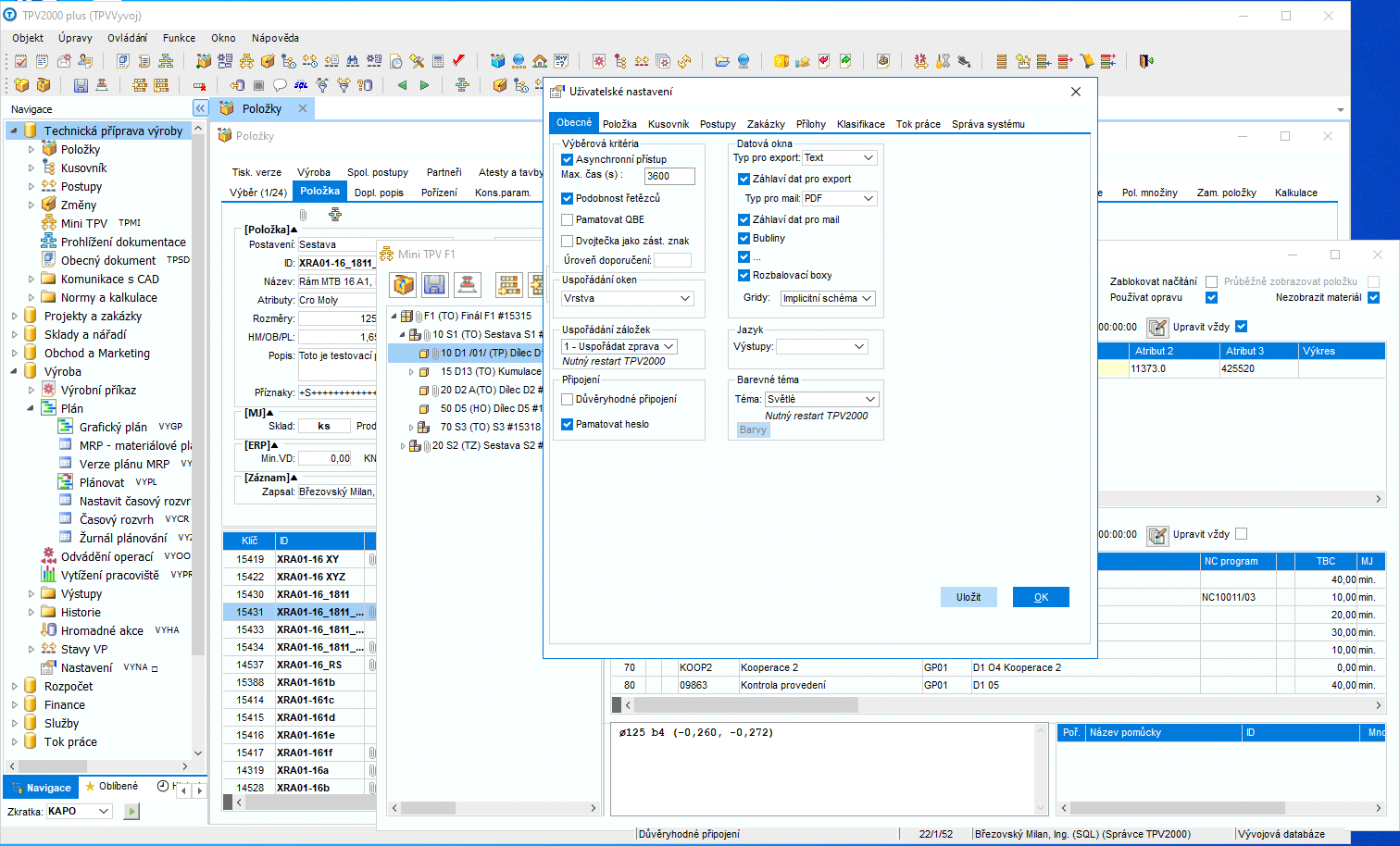Click Úroveň doporučení input field

pos(672,260)
